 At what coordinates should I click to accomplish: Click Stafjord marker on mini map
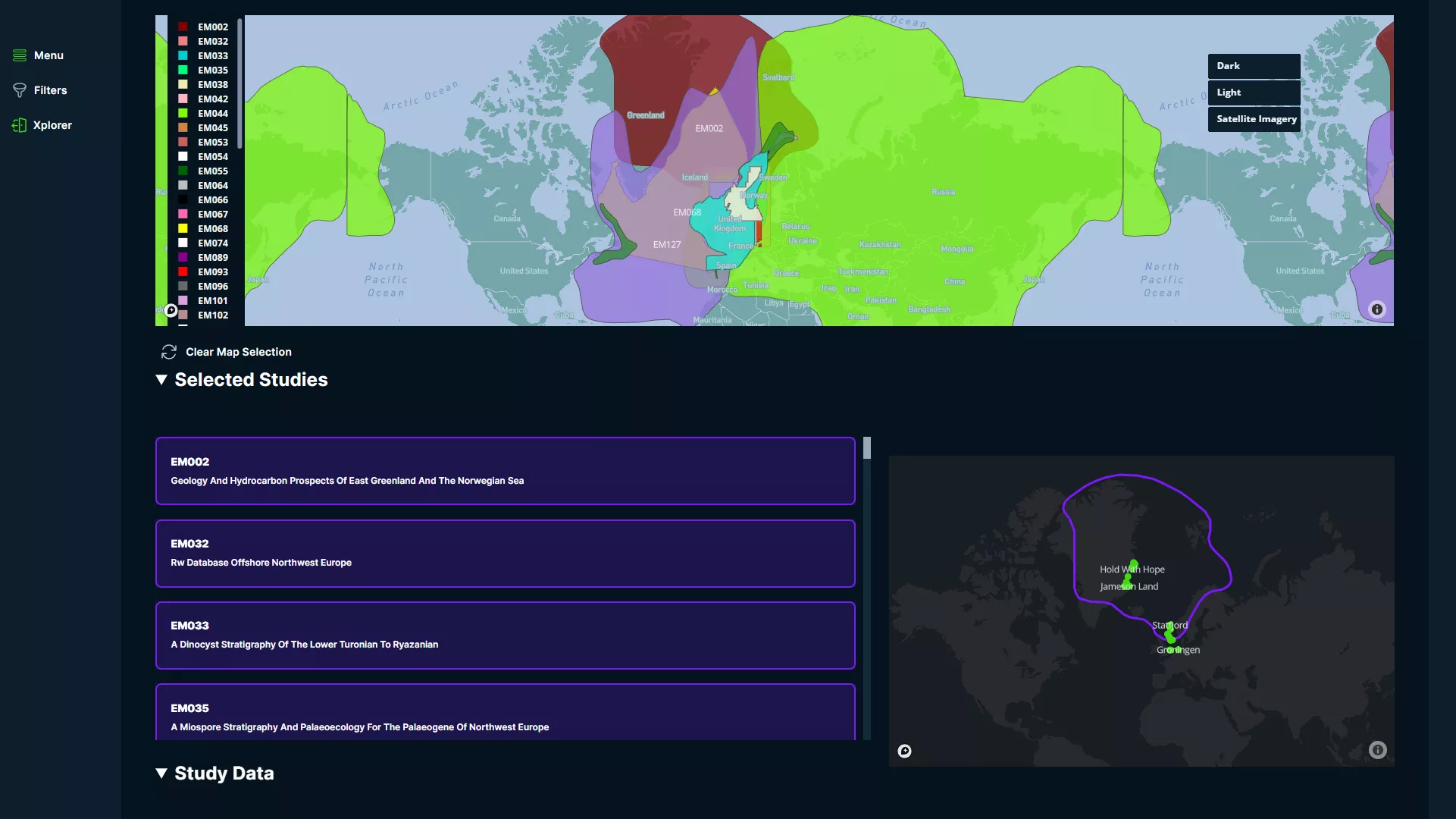point(1169,628)
